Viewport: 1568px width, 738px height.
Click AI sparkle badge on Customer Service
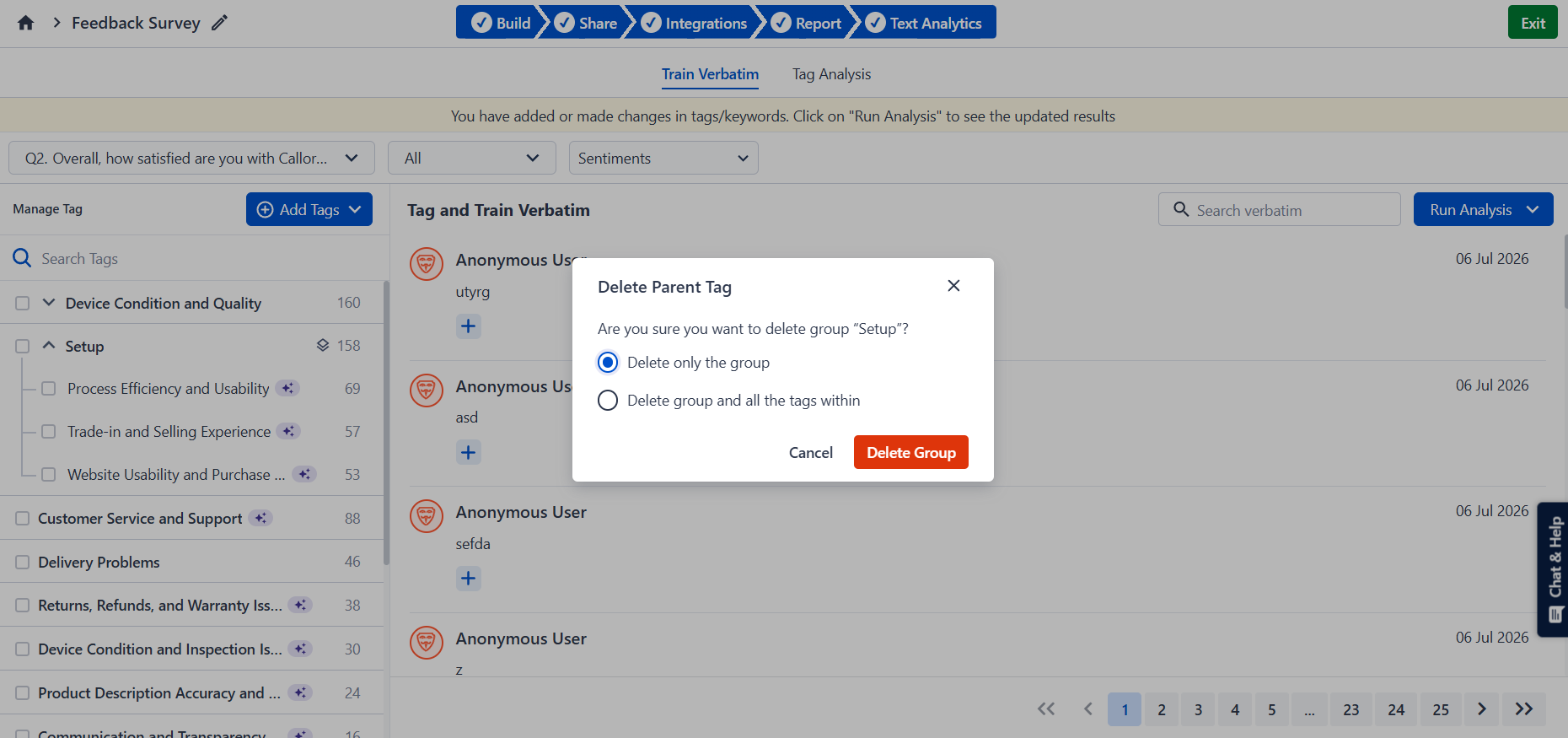click(261, 518)
